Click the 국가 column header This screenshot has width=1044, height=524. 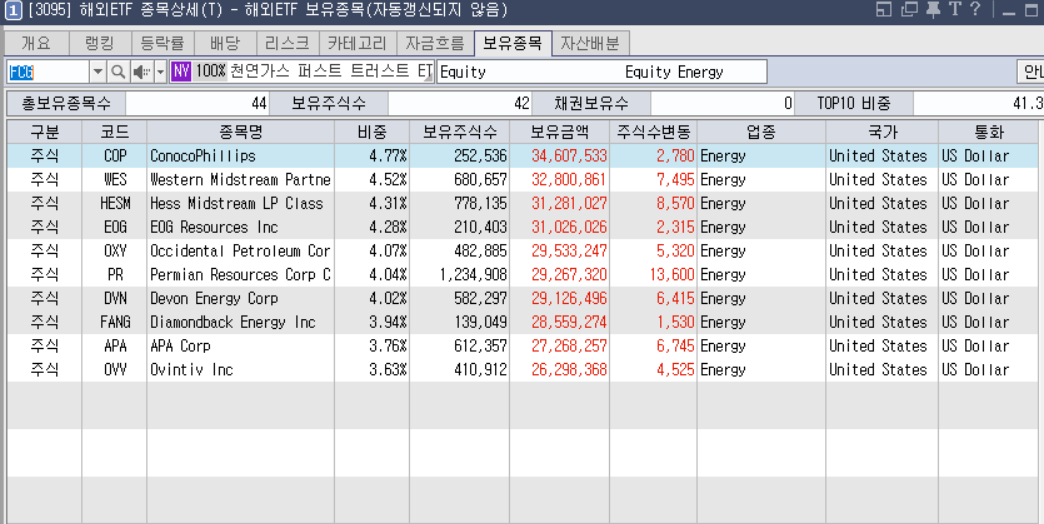[x=882, y=132]
